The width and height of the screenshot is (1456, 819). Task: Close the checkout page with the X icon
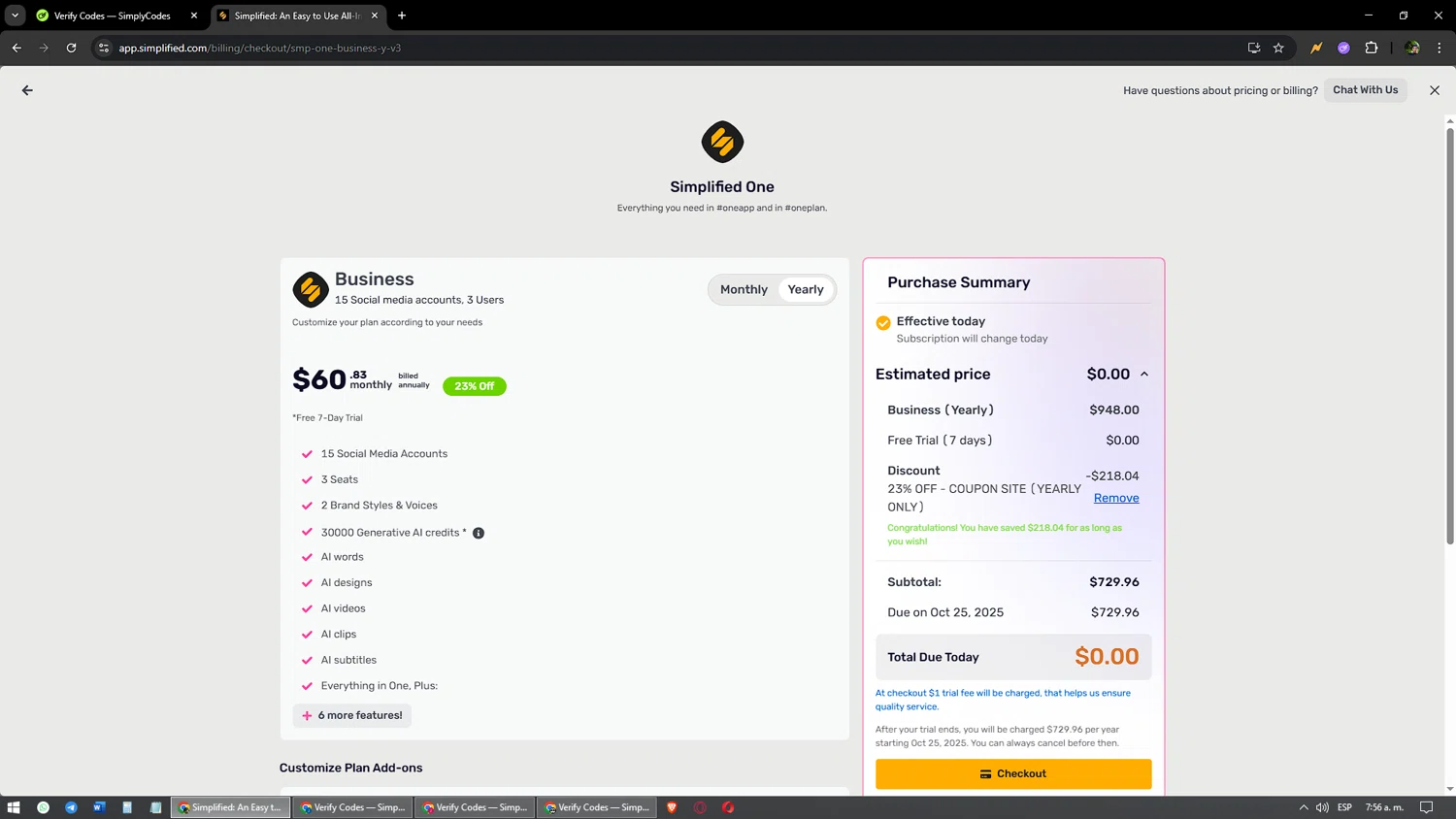tap(1435, 90)
